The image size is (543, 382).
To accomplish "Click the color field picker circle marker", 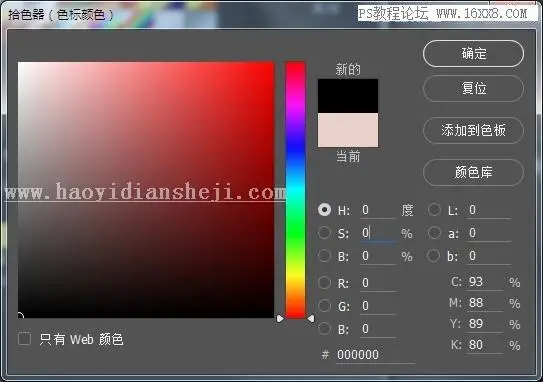I will click(x=20, y=316).
